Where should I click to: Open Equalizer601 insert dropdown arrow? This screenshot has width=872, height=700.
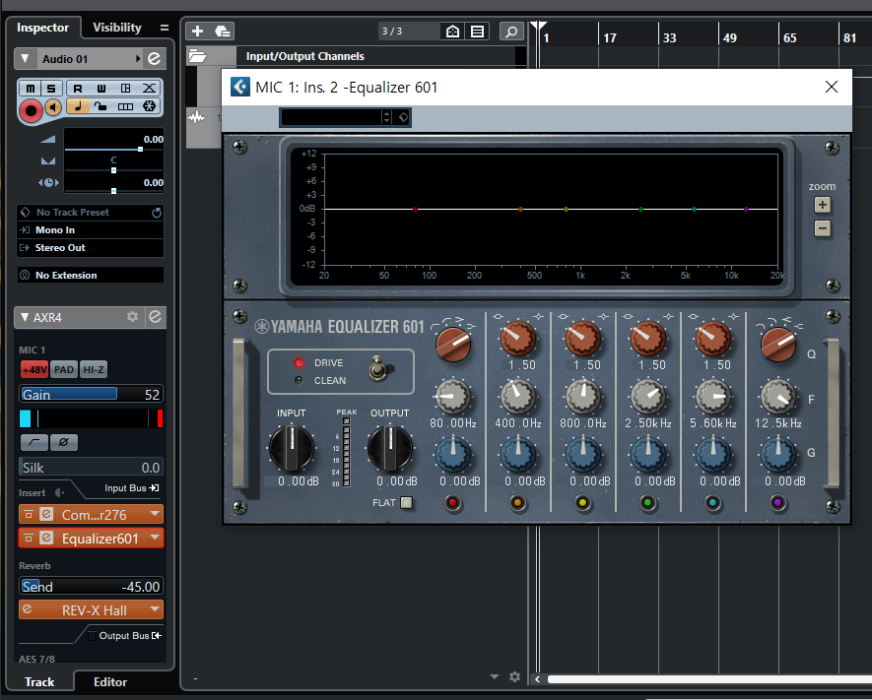[155, 538]
